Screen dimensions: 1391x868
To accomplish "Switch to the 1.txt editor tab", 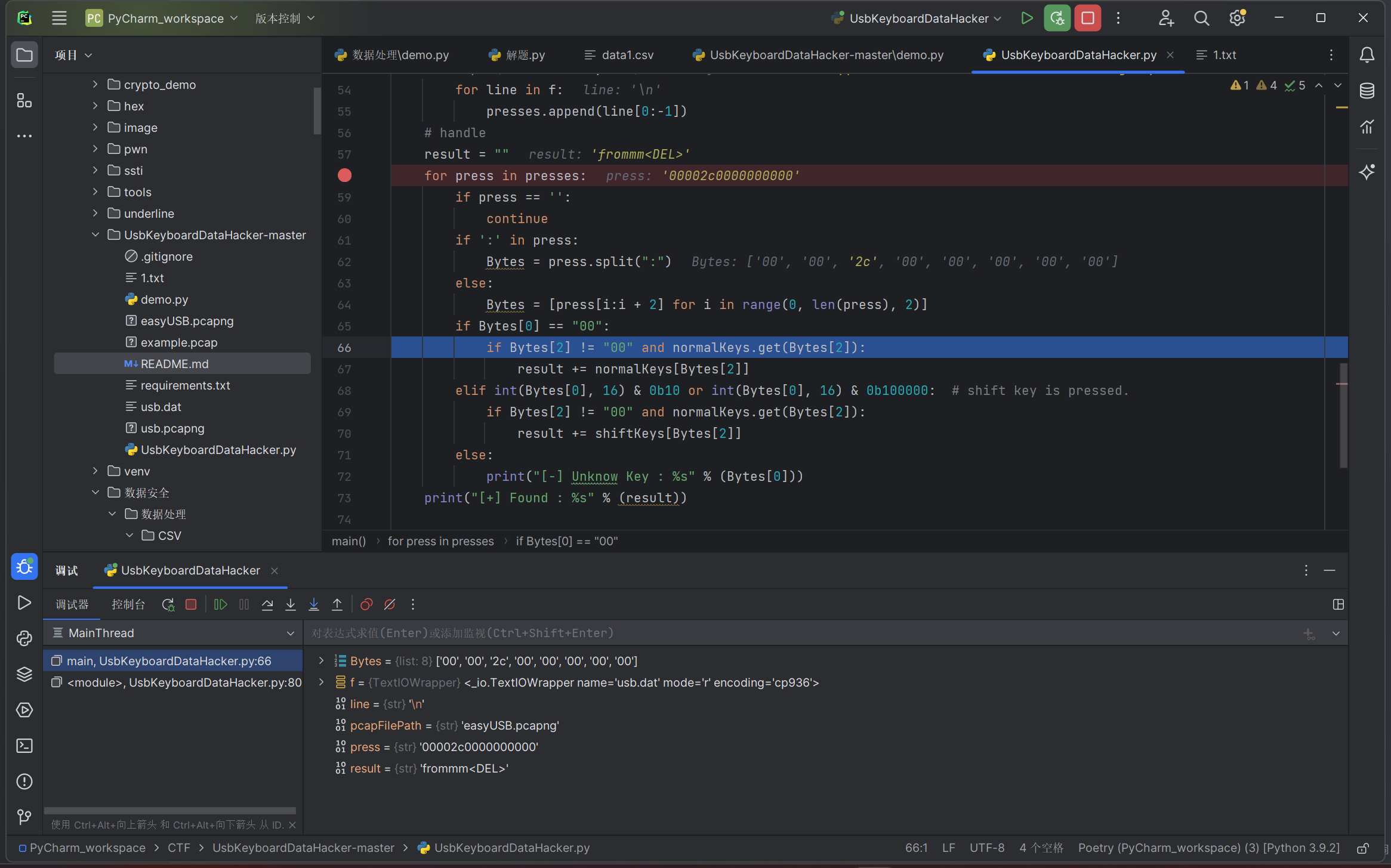I will click(x=1216, y=55).
